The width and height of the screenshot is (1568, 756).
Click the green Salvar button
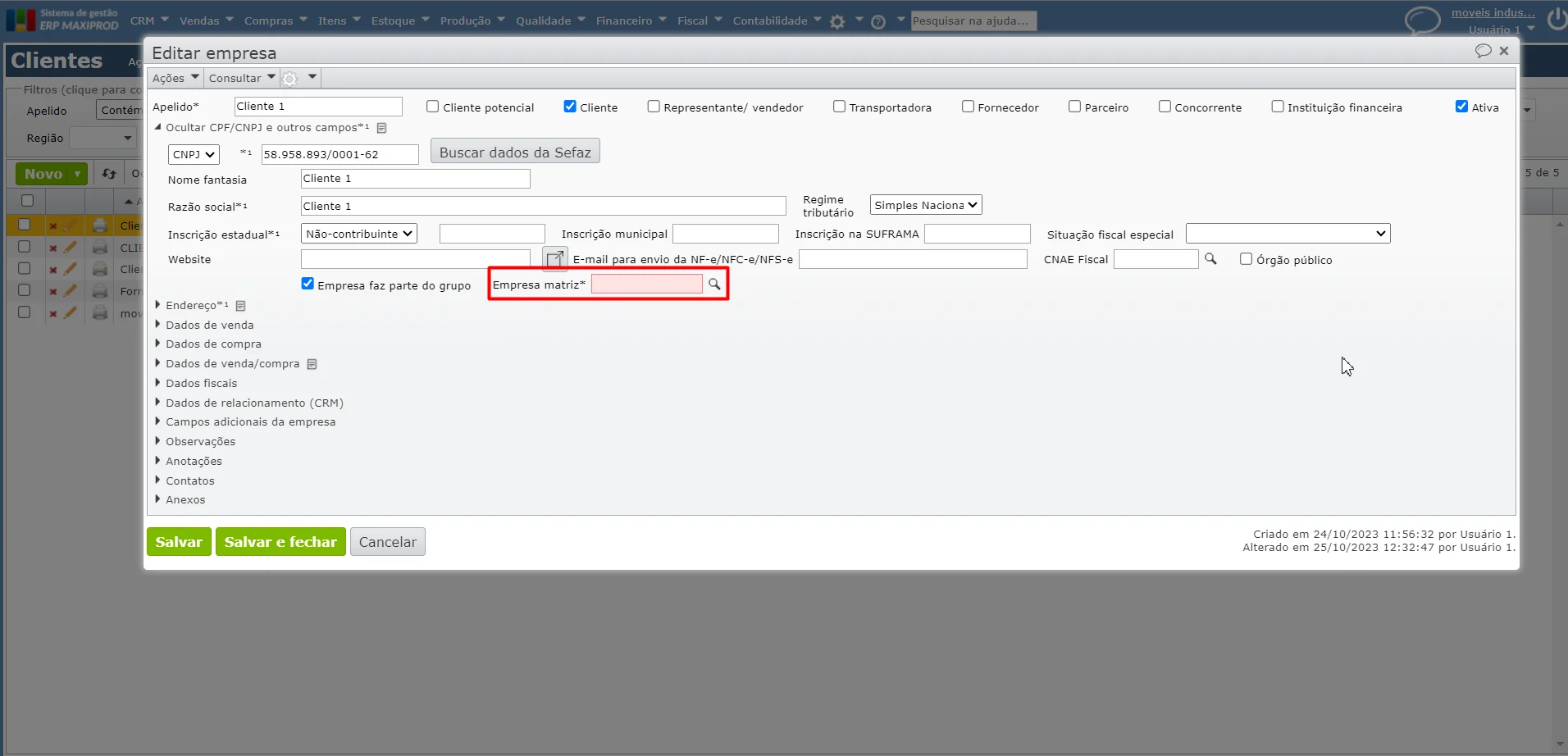(179, 542)
